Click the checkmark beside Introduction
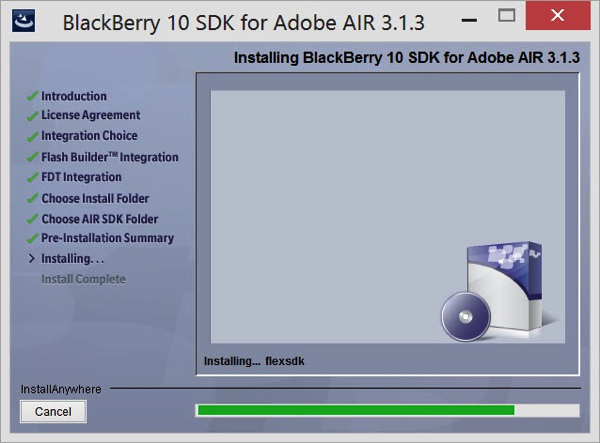This screenshot has height=443, width=600. 33,96
